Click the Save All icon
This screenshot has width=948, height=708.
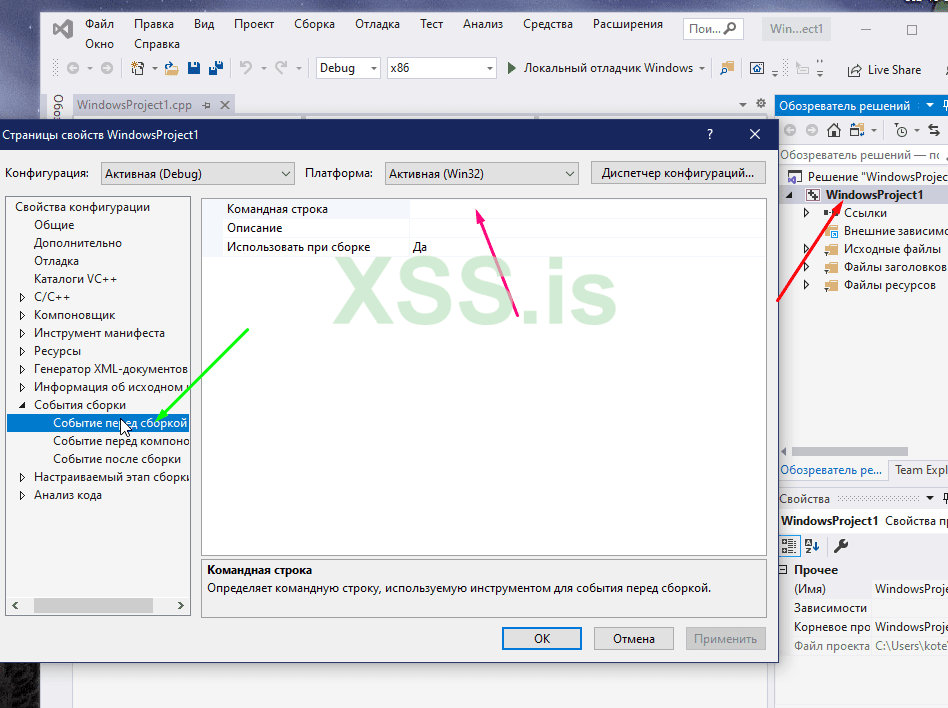coord(216,68)
